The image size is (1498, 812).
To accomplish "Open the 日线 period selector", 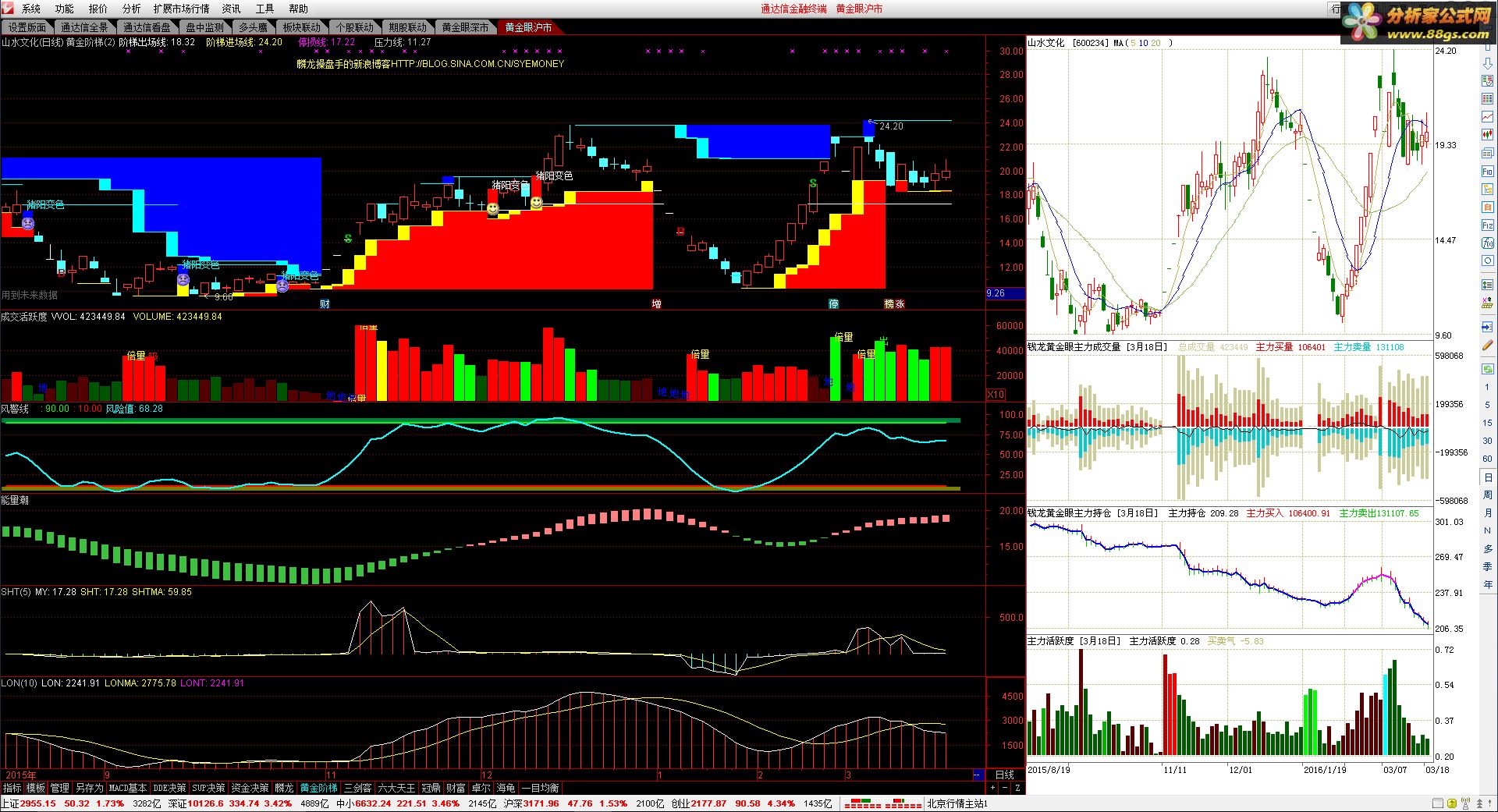I will click(1004, 775).
